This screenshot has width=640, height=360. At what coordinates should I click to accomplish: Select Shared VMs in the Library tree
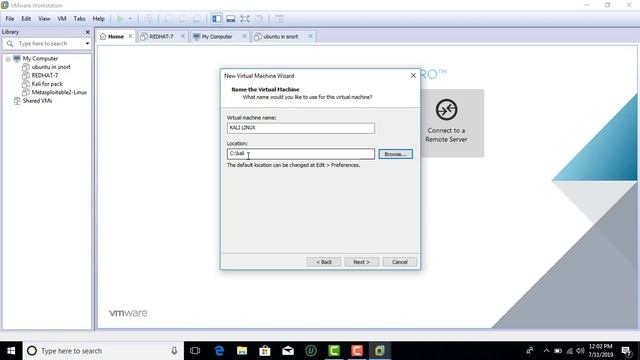click(37, 101)
